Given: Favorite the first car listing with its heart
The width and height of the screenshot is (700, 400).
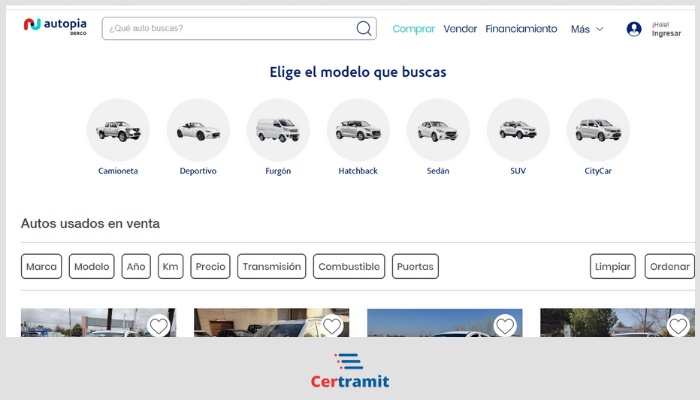Looking at the screenshot, I should 158,326.
